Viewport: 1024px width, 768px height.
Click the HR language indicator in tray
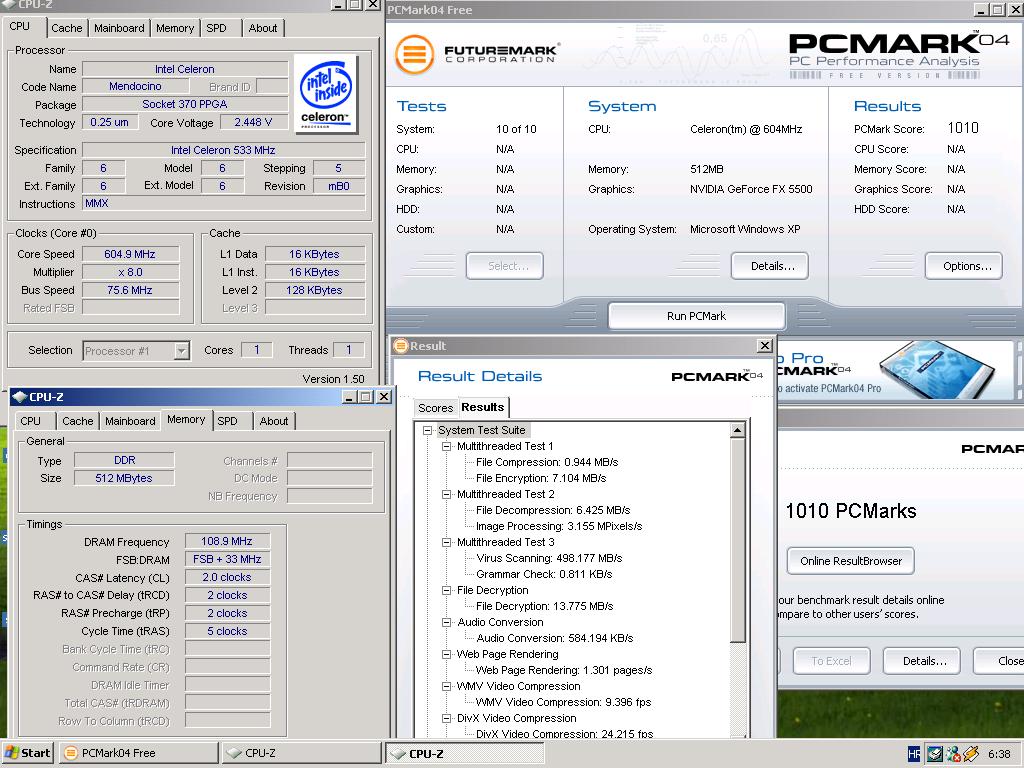(x=914, y=754)
